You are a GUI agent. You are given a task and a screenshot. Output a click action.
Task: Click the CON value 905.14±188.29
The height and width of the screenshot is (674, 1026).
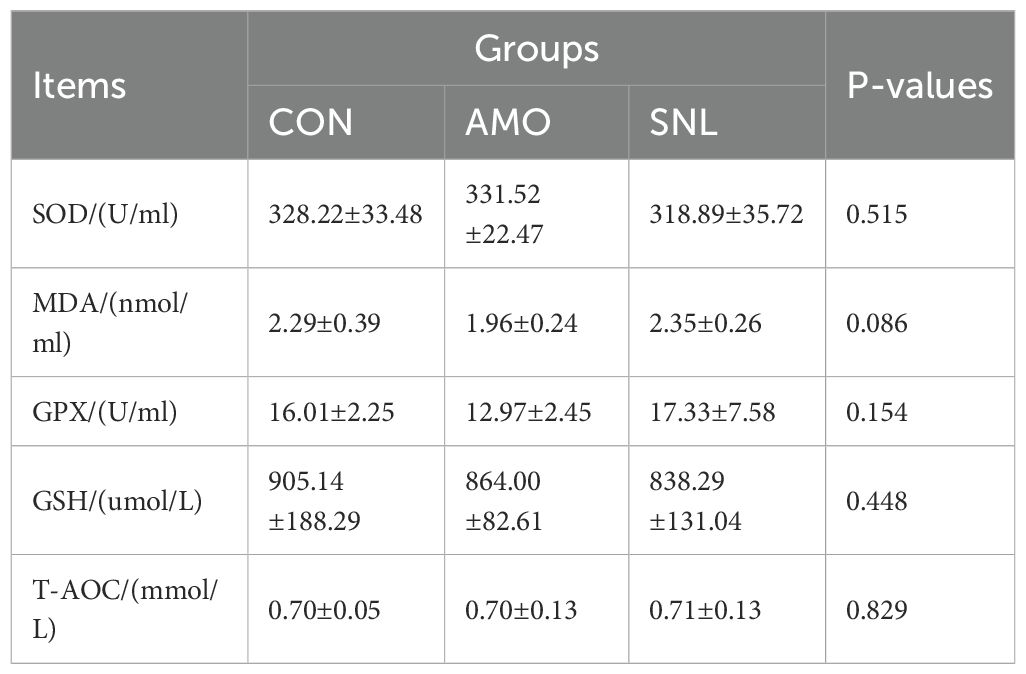tap(316, 502)
